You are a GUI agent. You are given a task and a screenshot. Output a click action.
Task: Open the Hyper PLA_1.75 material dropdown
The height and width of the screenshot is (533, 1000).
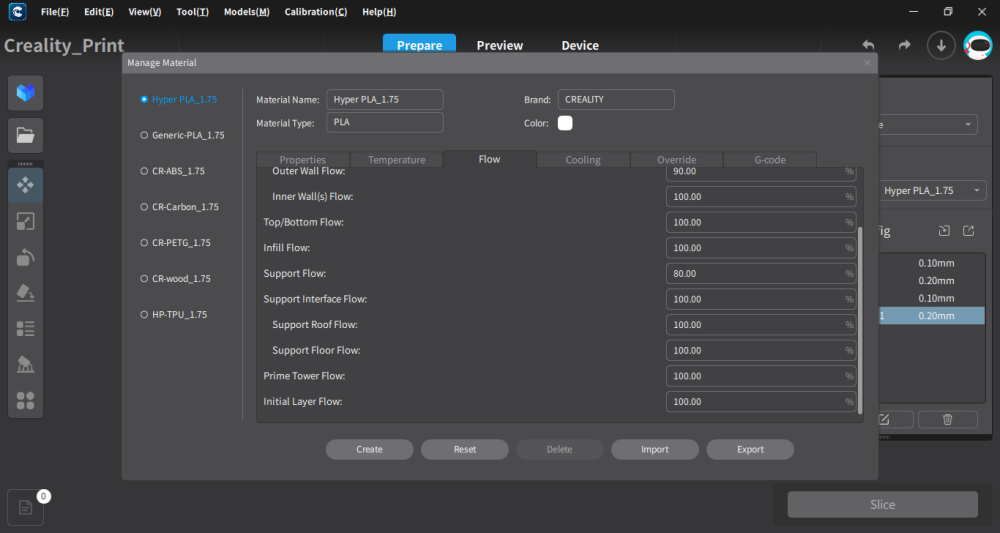coord(932,191)
